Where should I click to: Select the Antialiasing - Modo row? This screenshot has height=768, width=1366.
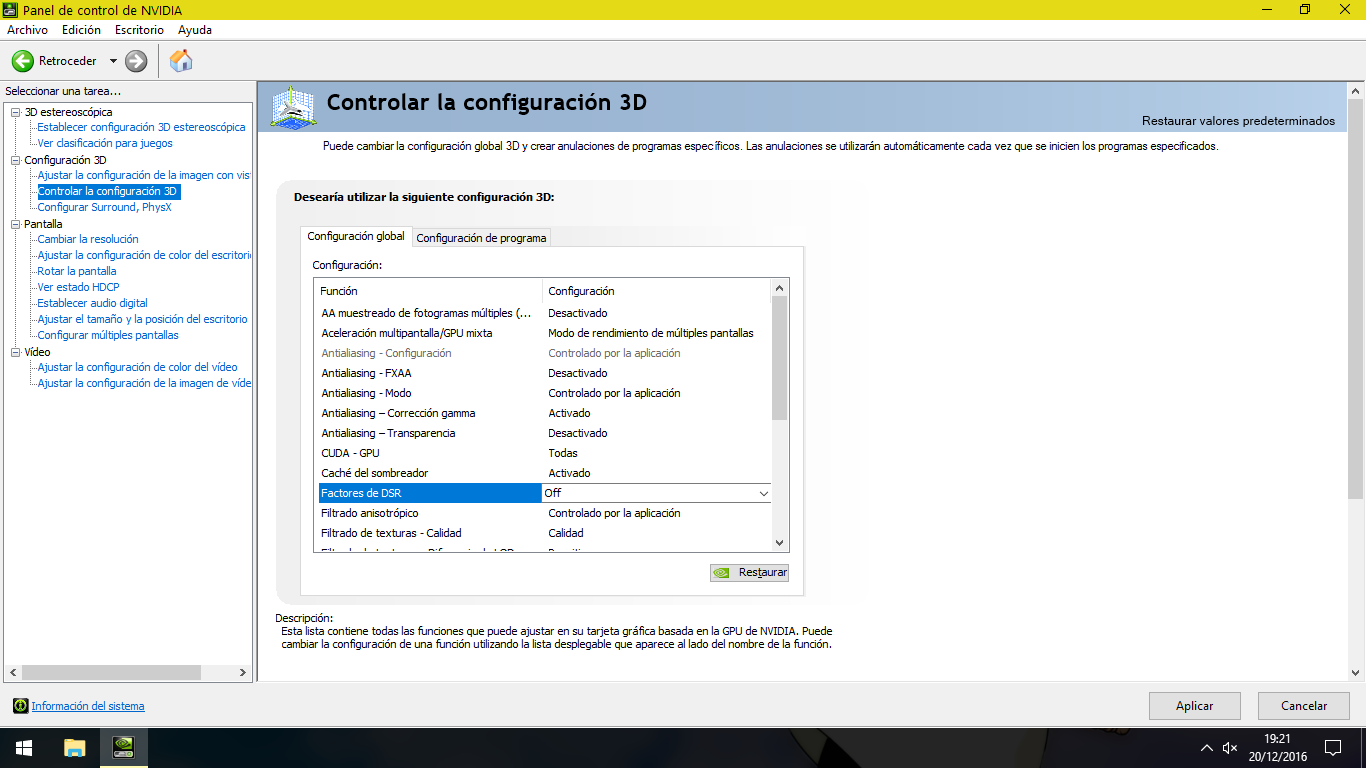[543, 393]
